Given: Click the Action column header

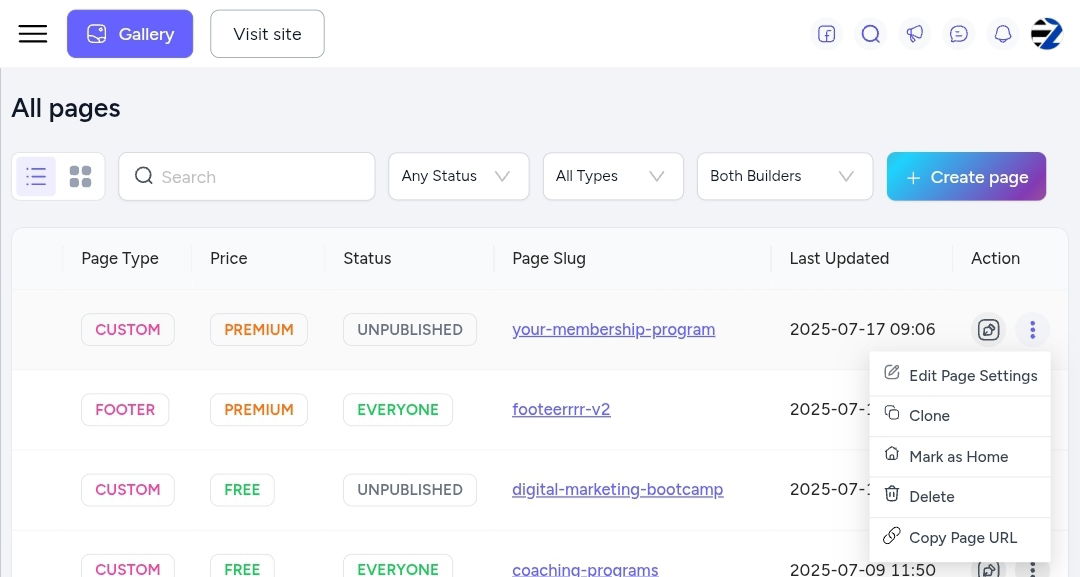Looking at the screenshot, I should pos(995,258).
